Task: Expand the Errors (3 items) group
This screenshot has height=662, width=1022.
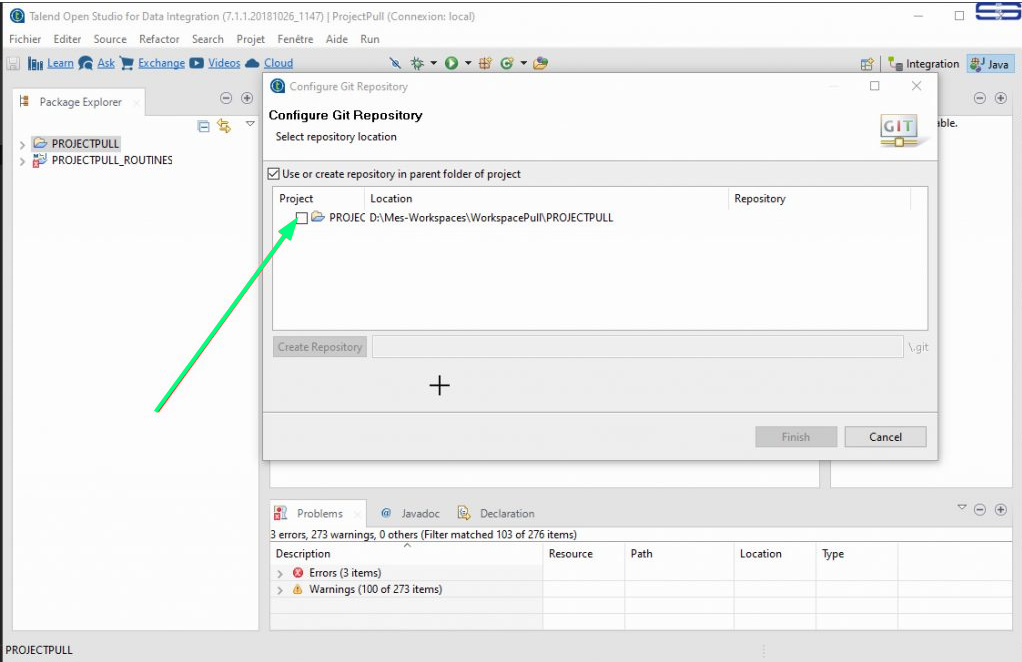Action: pos(280,573)
